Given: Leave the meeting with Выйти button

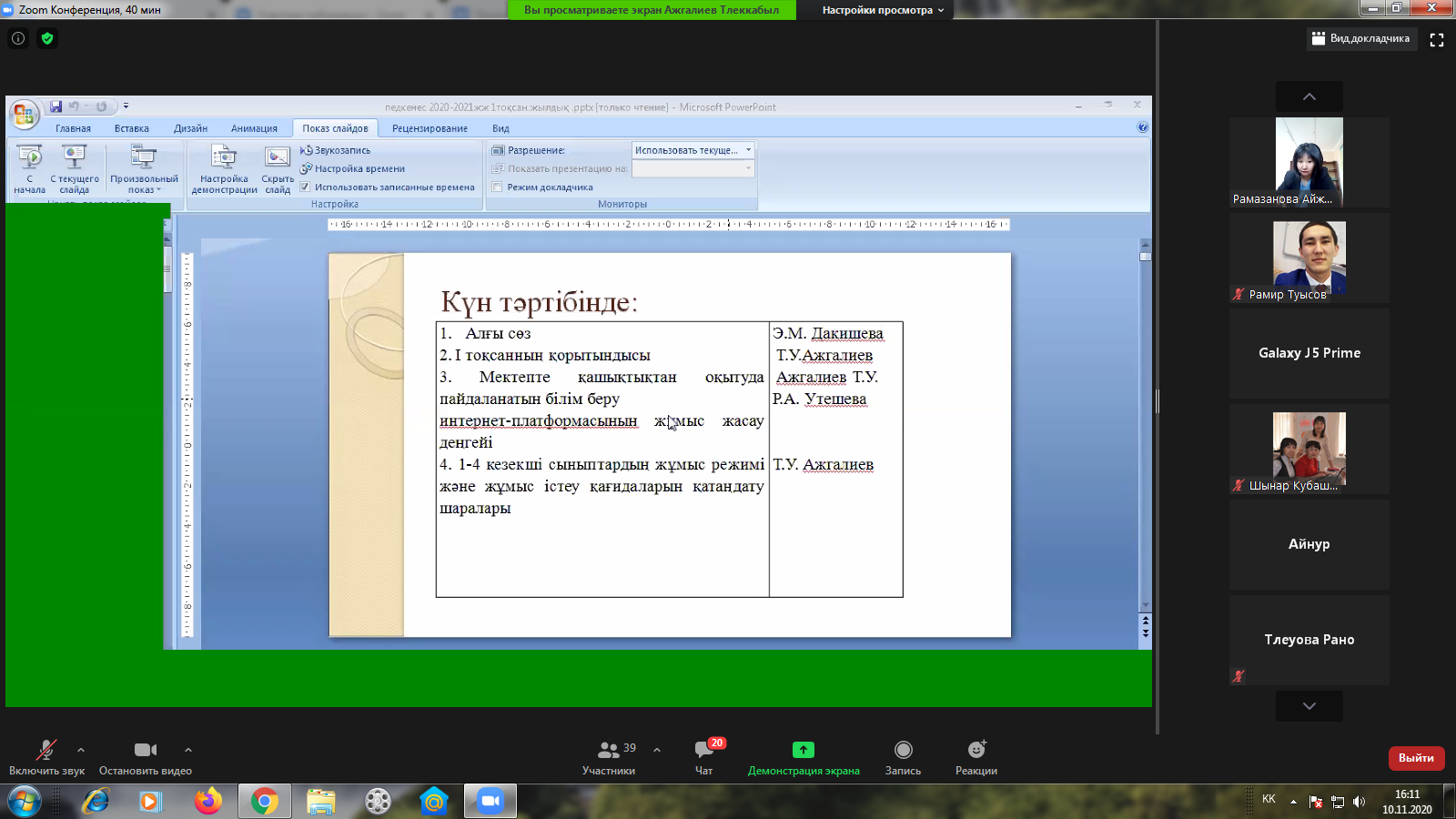Looking at the screenshot, I should (1416, 758).
